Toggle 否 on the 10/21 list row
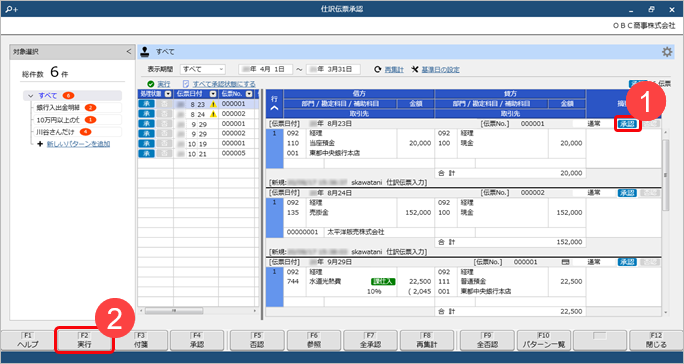The height and width of the screenshot is (364, 684). 163,153
